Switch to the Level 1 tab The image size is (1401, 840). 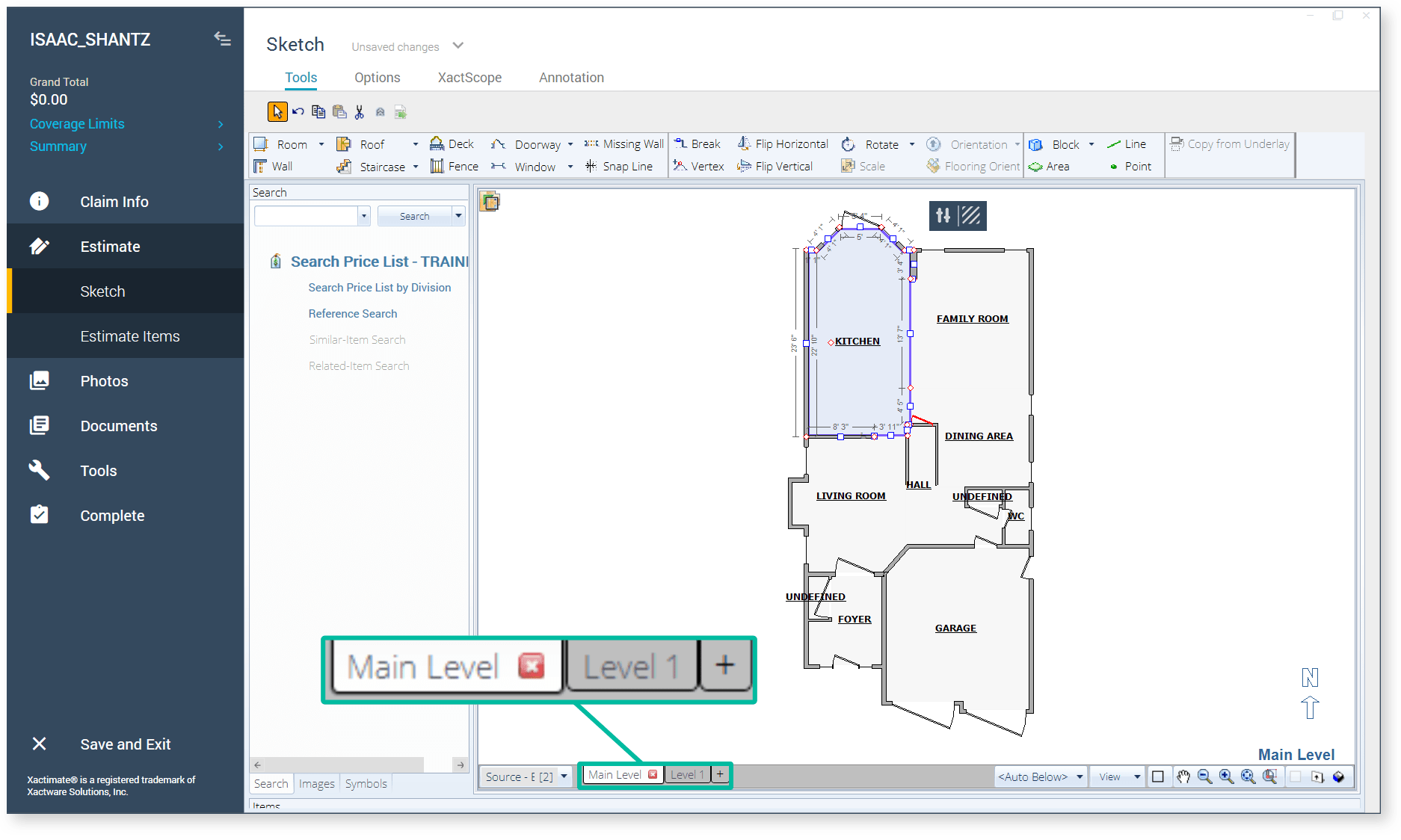[686, 775]
